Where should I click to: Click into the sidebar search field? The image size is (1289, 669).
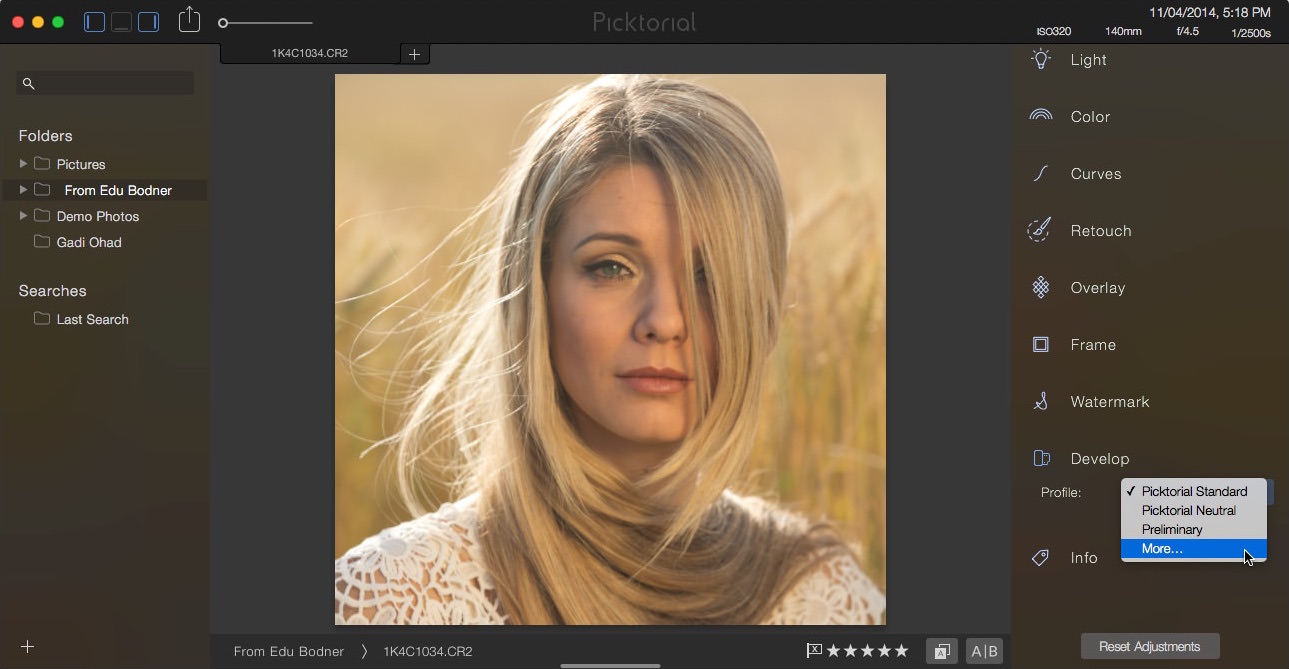point(105,84)
